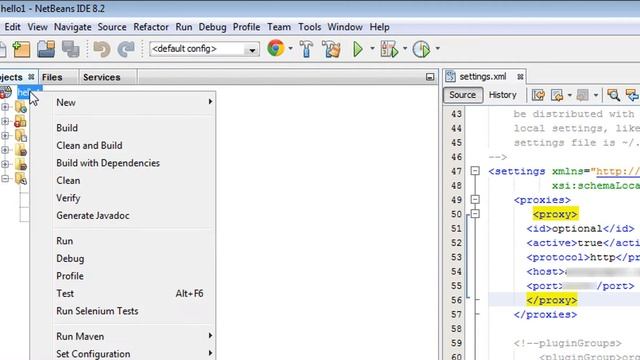The image size is (640, 360).
Task: Choose Clean and Build menu entry
Action: tap(89, 145)
